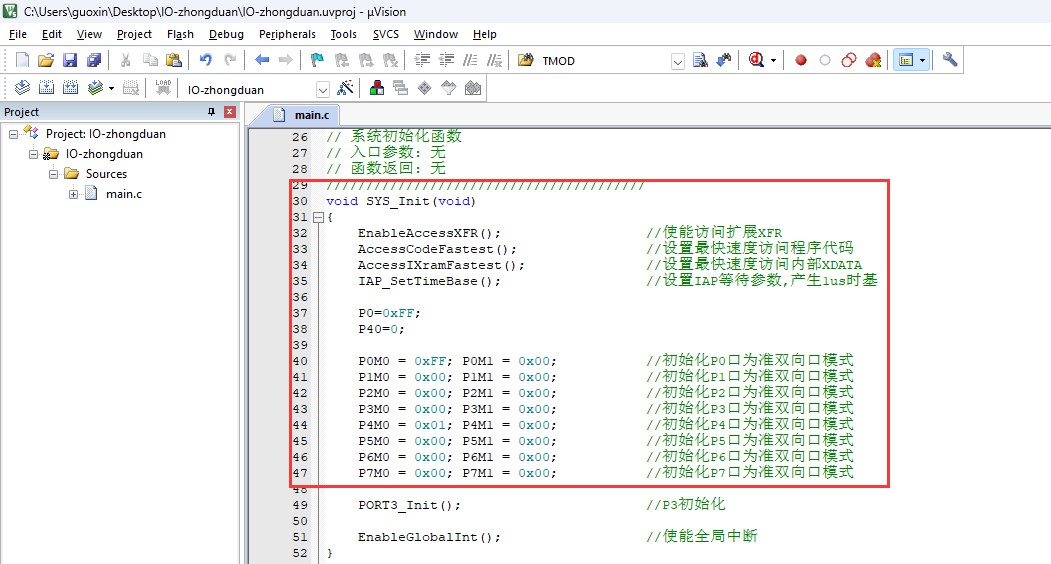Collapse the IO-zhongduan target node

pos(34,154)
